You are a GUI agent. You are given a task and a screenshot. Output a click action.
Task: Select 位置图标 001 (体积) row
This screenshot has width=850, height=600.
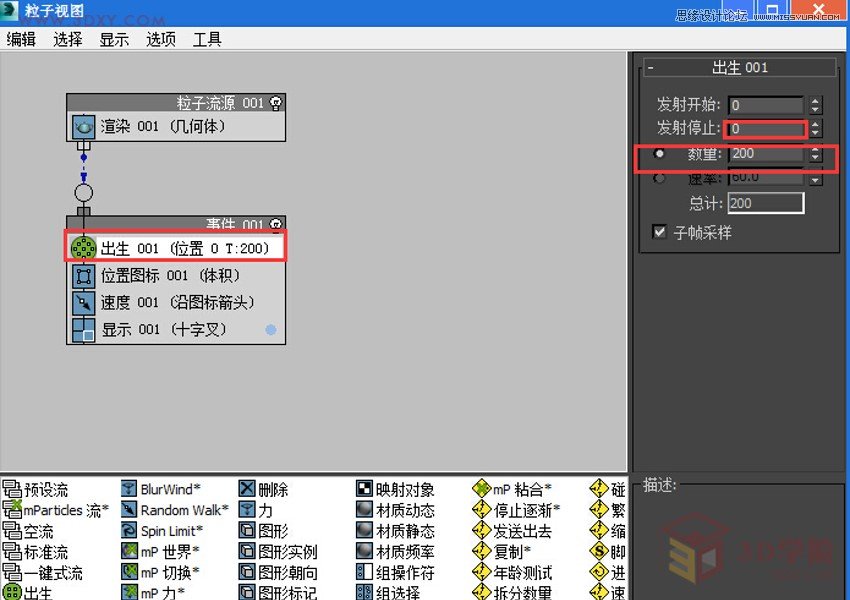point(176,276)
